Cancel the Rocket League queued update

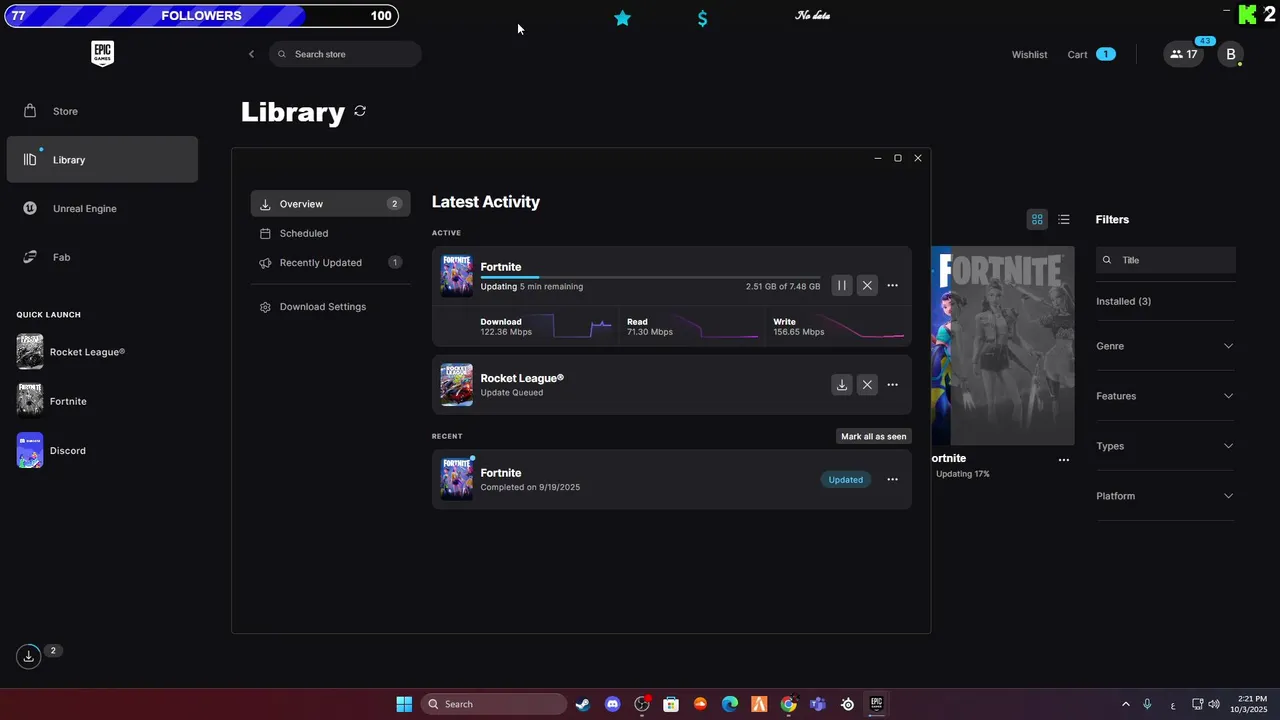click(867, 385)
